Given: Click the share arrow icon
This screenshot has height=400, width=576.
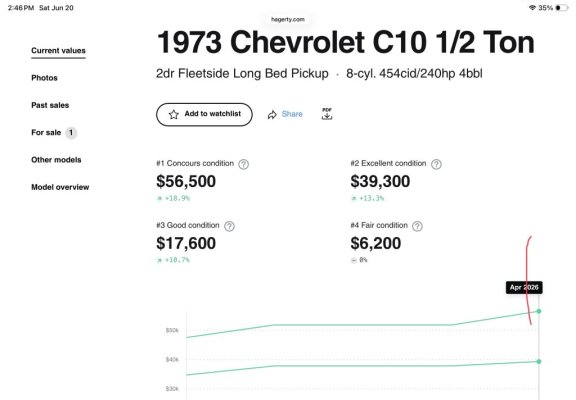Looking at the screenshot, I should pyautogui.click(x=272, y=115).
